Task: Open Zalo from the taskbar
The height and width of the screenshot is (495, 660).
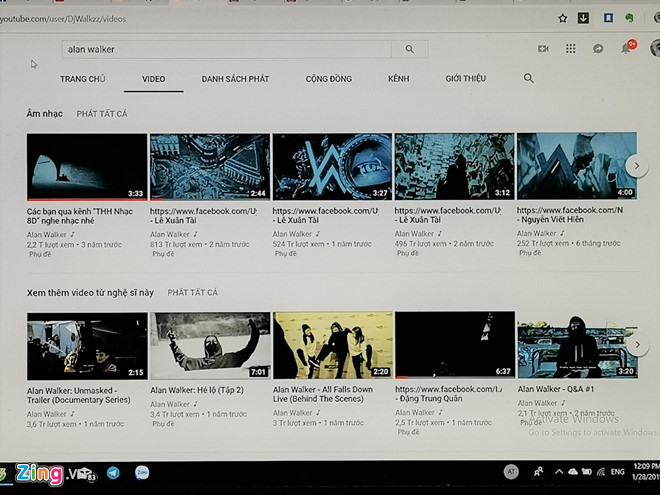Action: pyautogui.click(x=142, y=473)
